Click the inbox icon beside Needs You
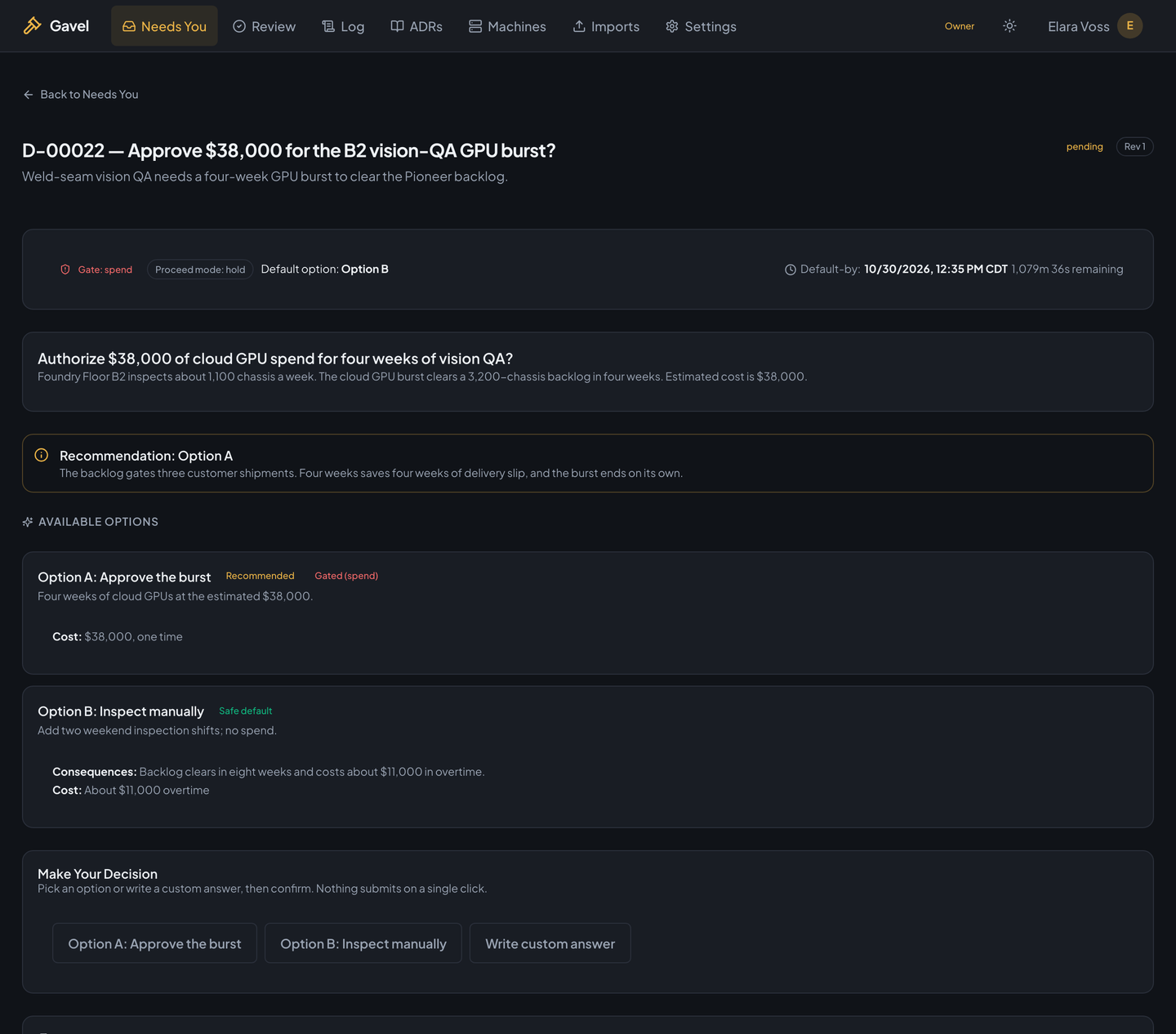 (129, 26)
